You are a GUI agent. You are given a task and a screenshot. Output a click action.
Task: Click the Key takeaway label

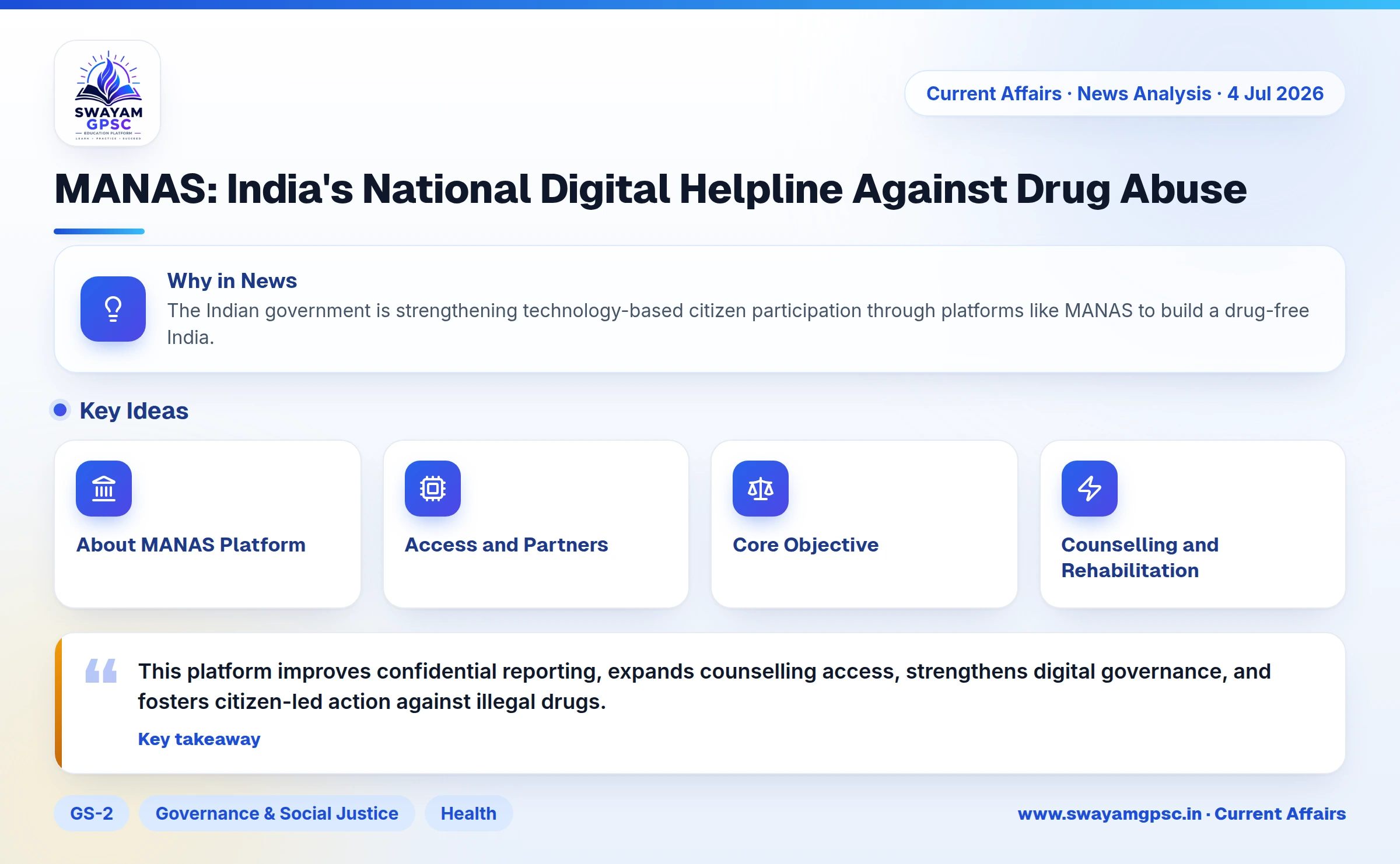click(x=199, y=739)
